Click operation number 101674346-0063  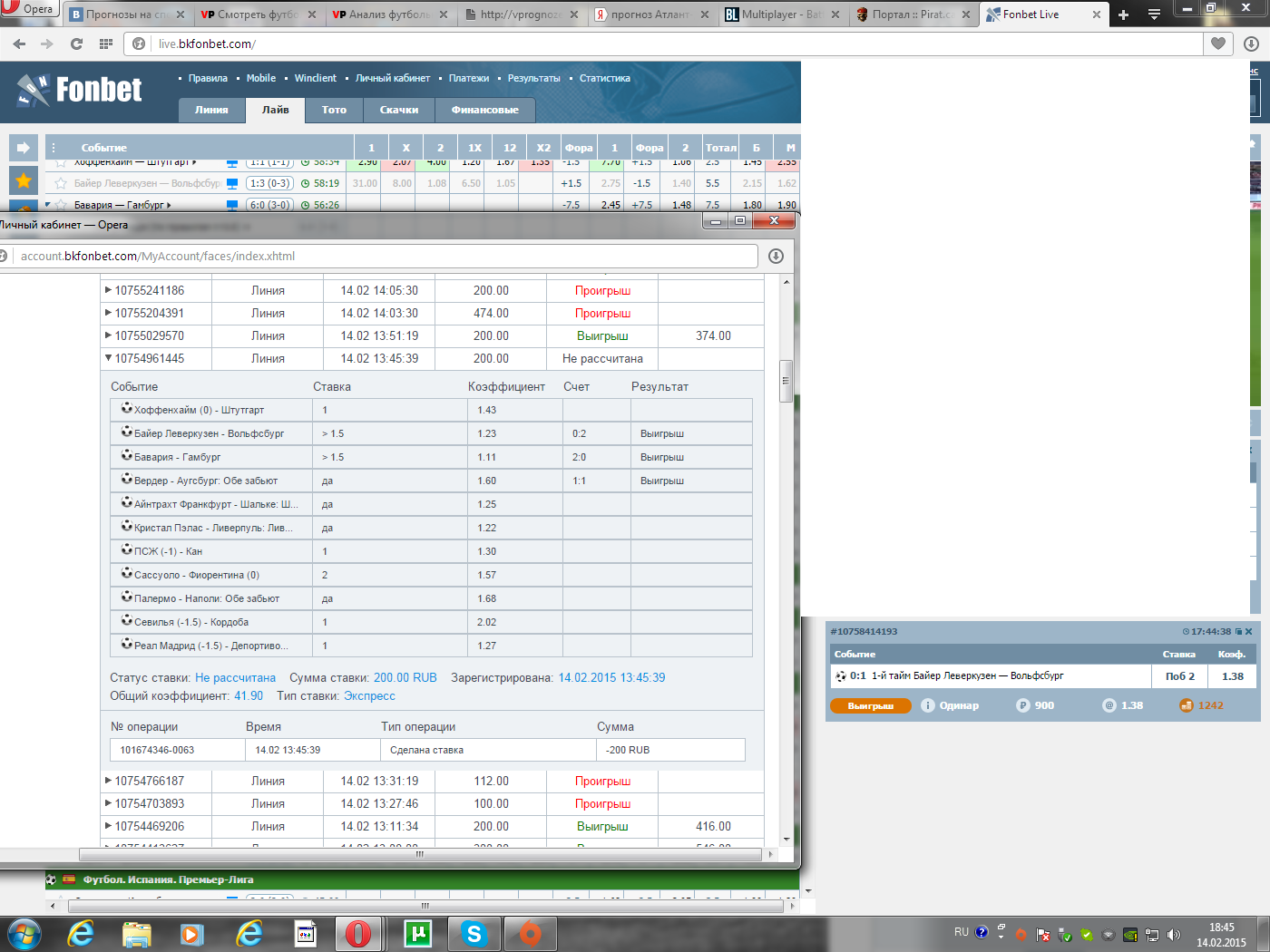pyautogui.click(x=157, y=750)
